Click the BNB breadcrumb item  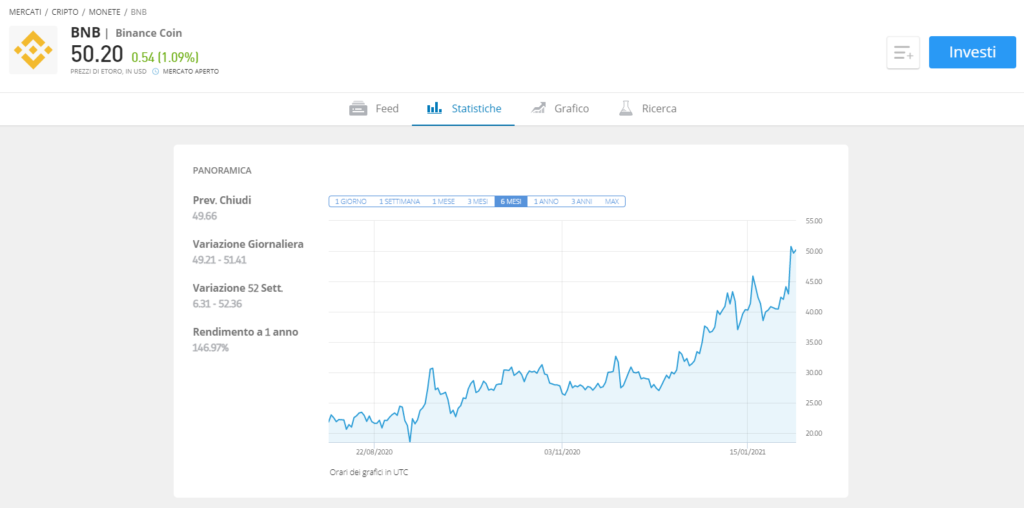pyautogui.click(x=139, y=12)
